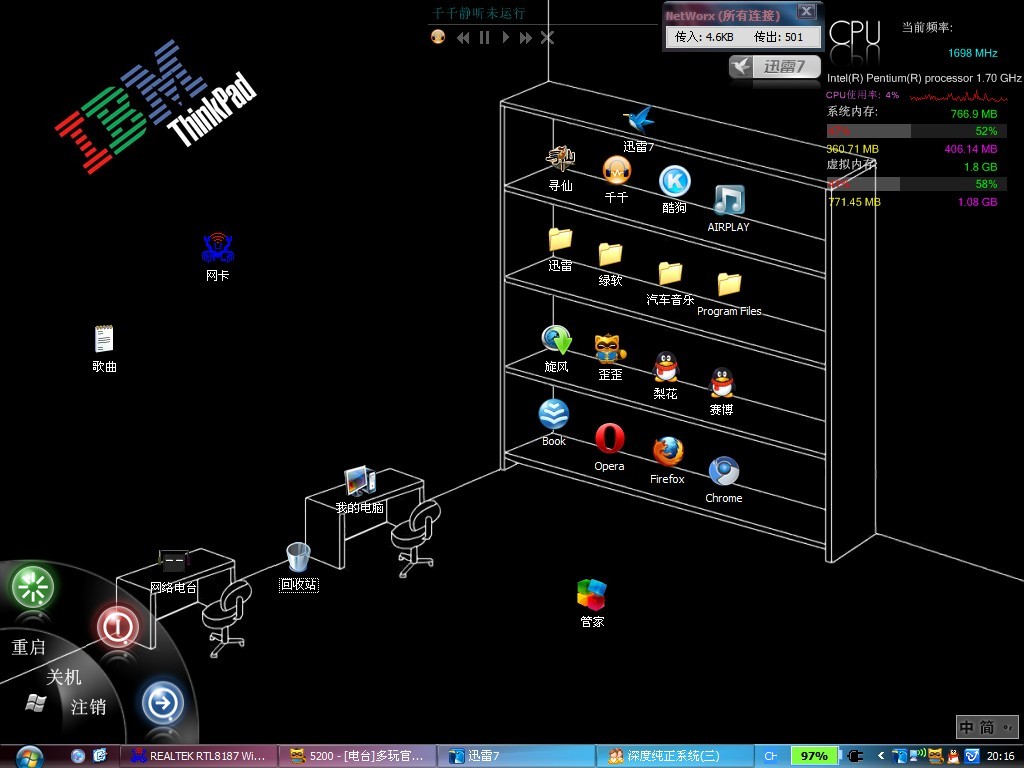The width and height of the screenshot is (1024, 768).
Task: Click the Windows flag icon in the corner menu
Action: pyautogui.click(x=35, y=703)
